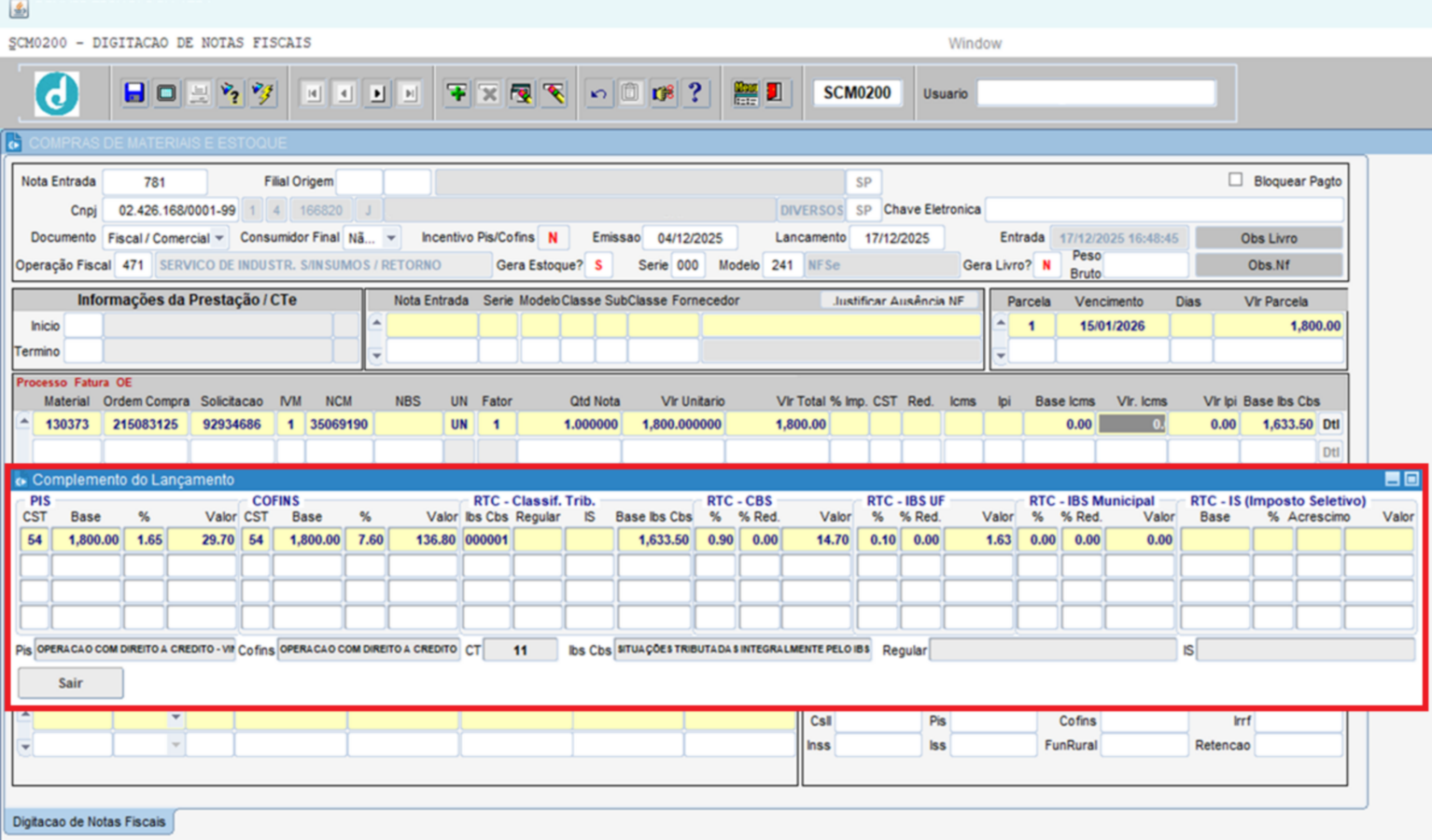Click the Obs.Nf button
This screenshot has width=1432, height=840.
point(1268,265)
